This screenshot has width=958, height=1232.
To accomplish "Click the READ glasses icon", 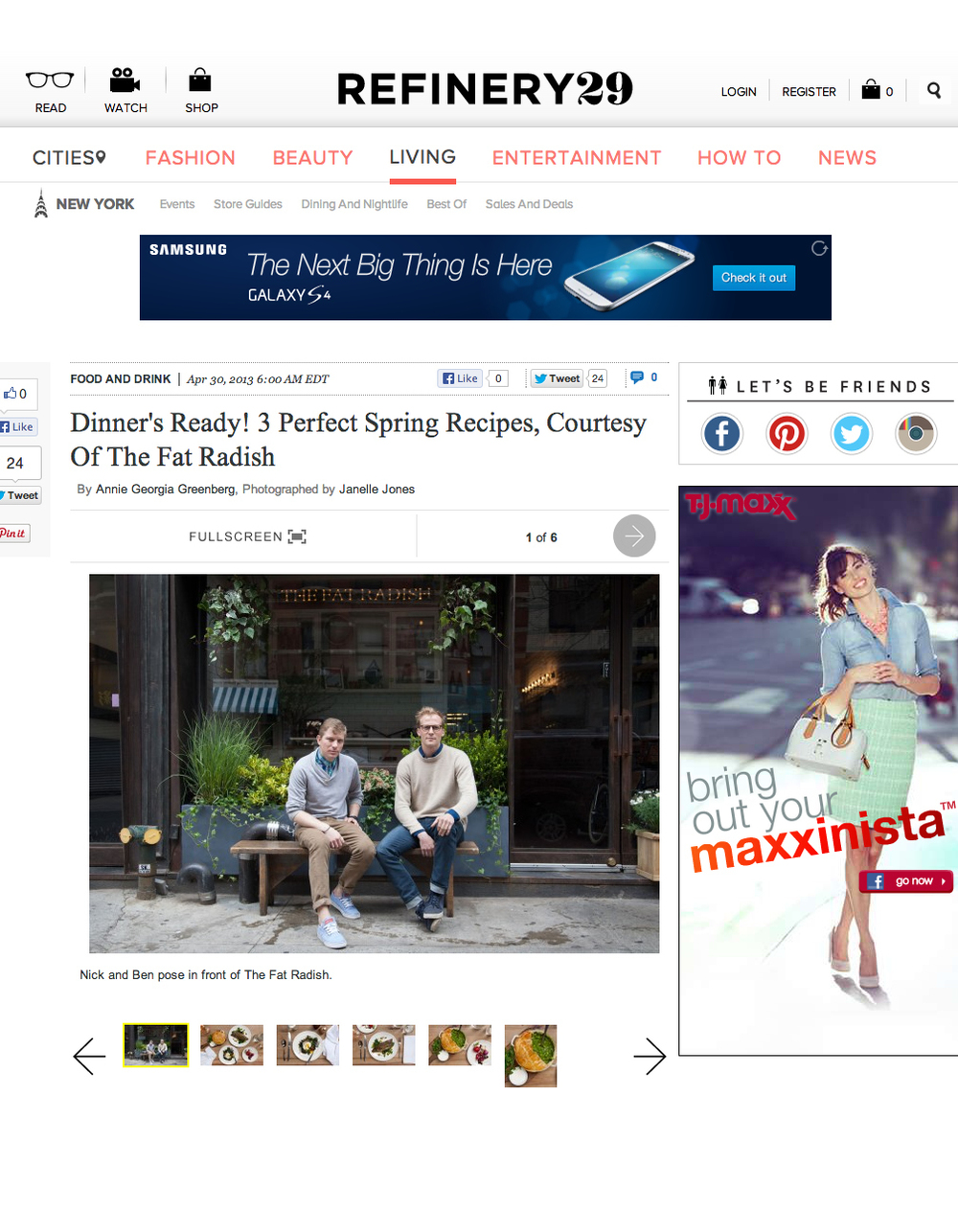I will (50, 80).
